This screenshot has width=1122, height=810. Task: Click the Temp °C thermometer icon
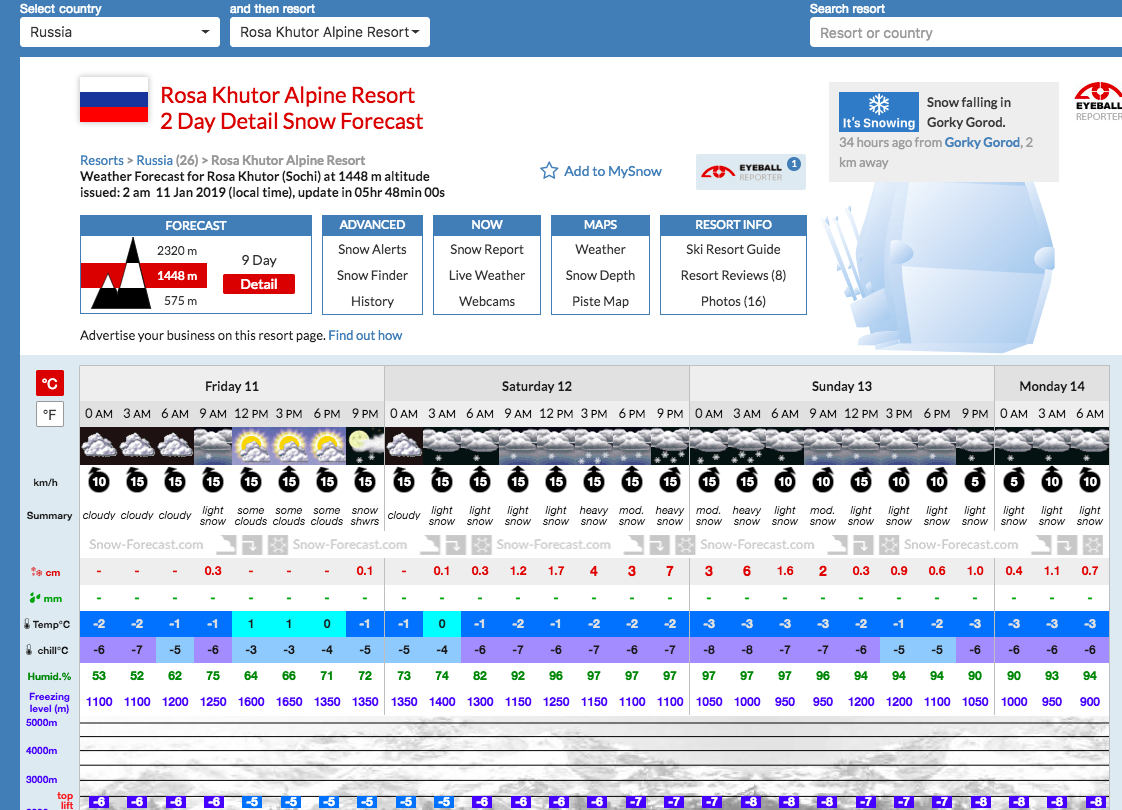pyautogui.click(x=26, y=624)
